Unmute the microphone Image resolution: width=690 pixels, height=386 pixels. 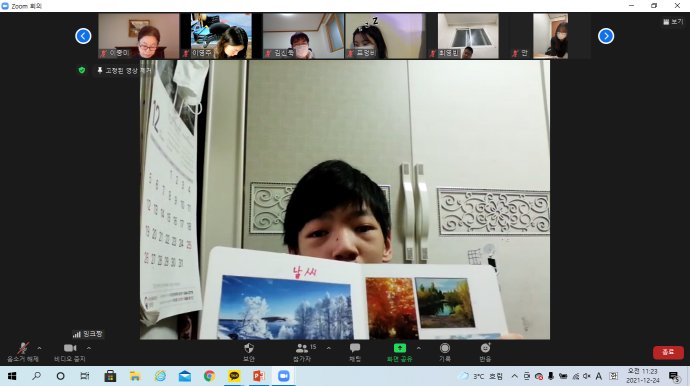(x=23, y=348)
